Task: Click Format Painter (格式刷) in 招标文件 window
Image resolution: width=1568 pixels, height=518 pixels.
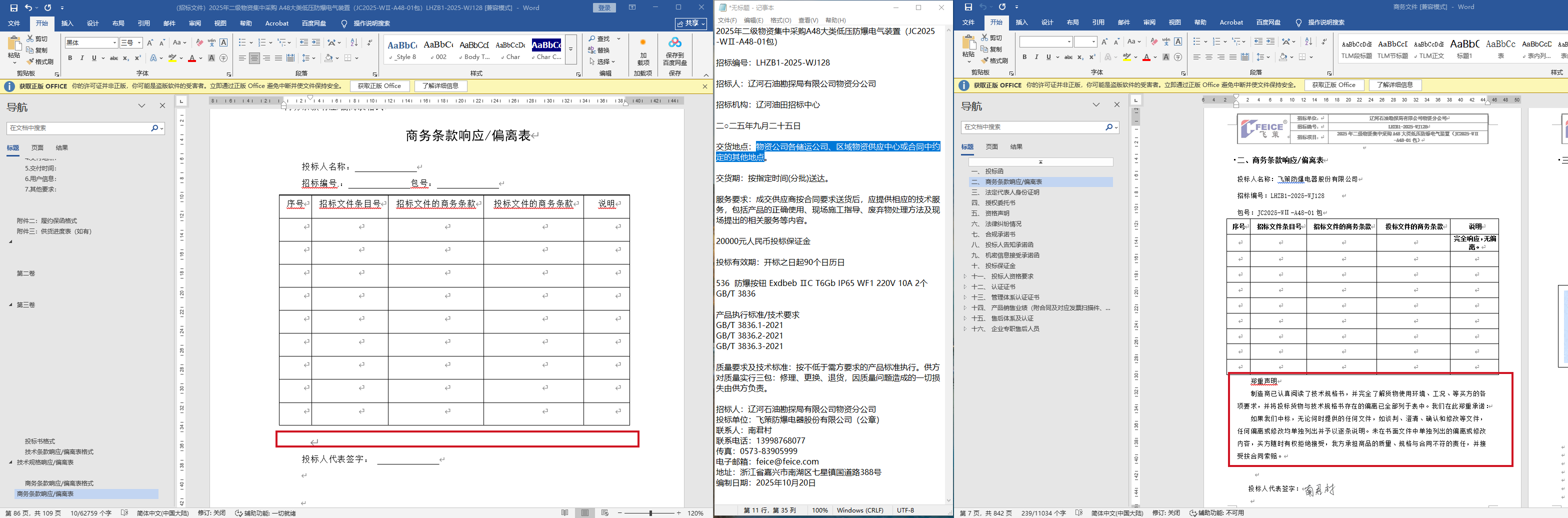Action: 40,61
